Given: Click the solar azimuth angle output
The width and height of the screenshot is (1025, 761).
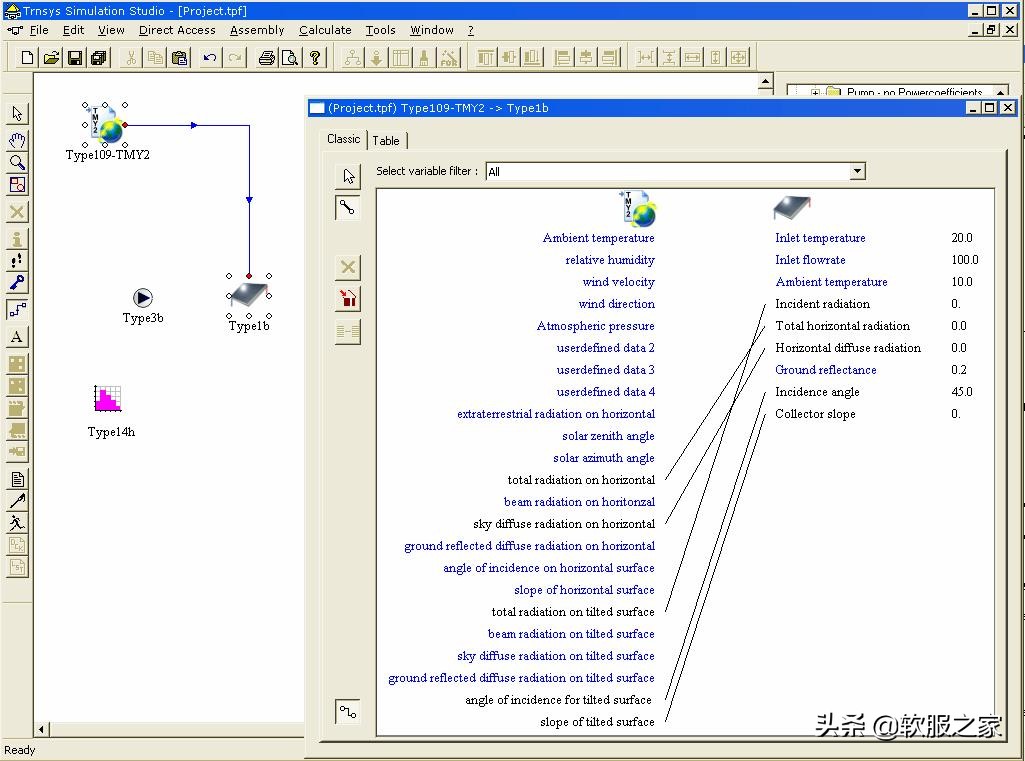Looking at the screenshot, I should pyautogui.click(x=603, y=458).
